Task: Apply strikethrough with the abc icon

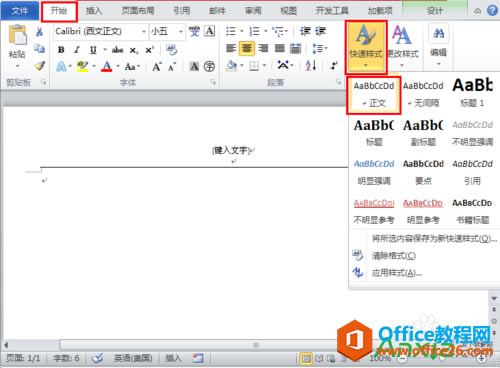Action: (117, 50)
